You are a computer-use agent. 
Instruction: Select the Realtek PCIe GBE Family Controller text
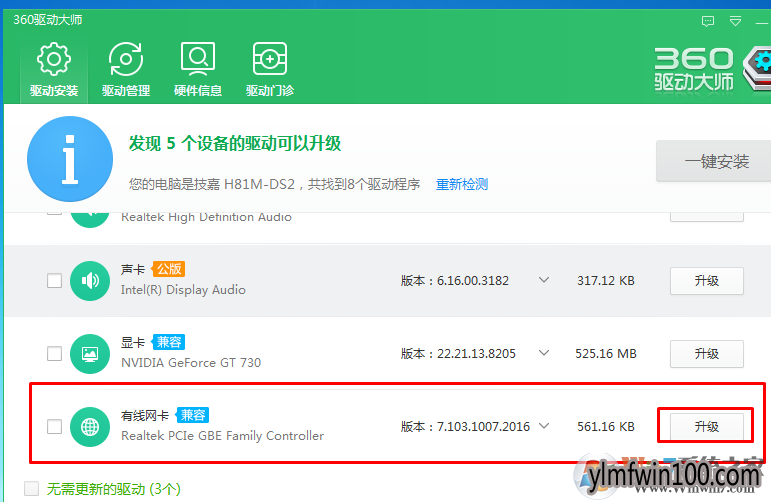click(x=223, y=436)
